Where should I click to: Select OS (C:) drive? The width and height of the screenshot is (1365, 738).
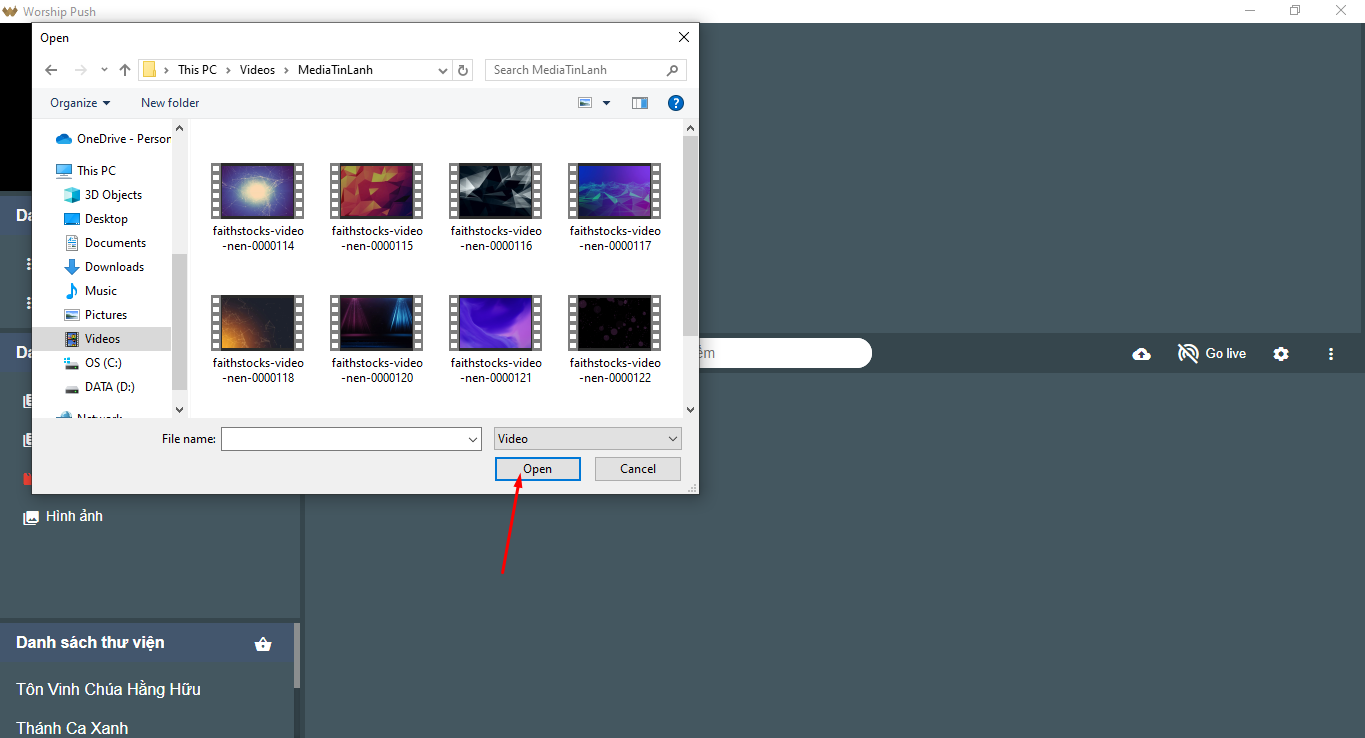point(93,363)
